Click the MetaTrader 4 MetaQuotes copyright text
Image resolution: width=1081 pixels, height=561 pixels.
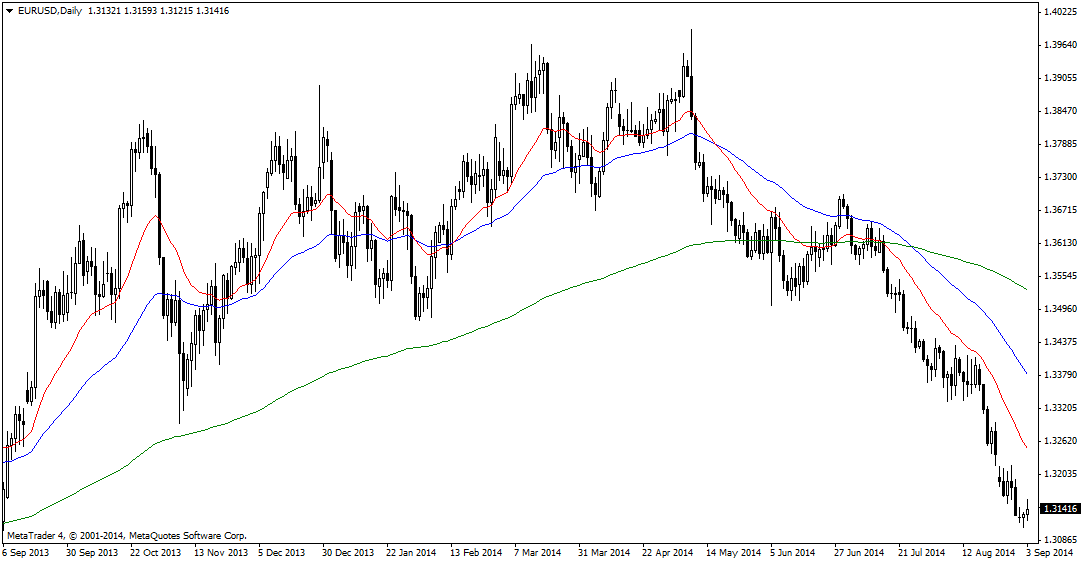(127, 536)
